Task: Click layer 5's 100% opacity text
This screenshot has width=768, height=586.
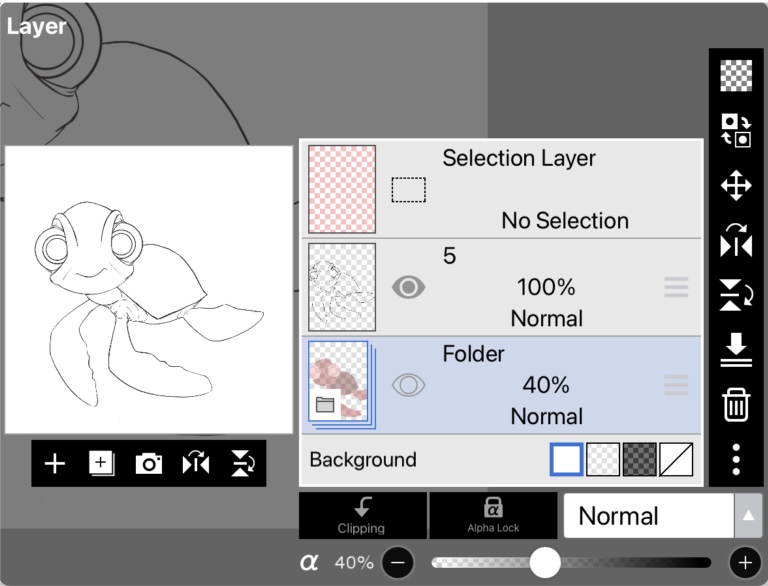Action: [x=546, y=287]
